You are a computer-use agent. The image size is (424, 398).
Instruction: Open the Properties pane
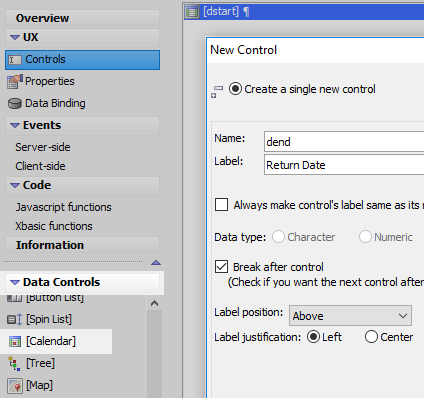coord(50,81)
